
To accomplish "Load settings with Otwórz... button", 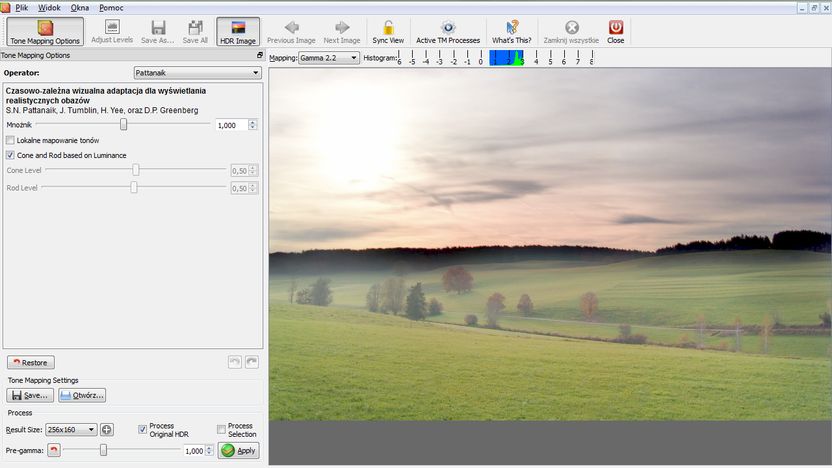I will pyautogui.click(x=82, y=395).
